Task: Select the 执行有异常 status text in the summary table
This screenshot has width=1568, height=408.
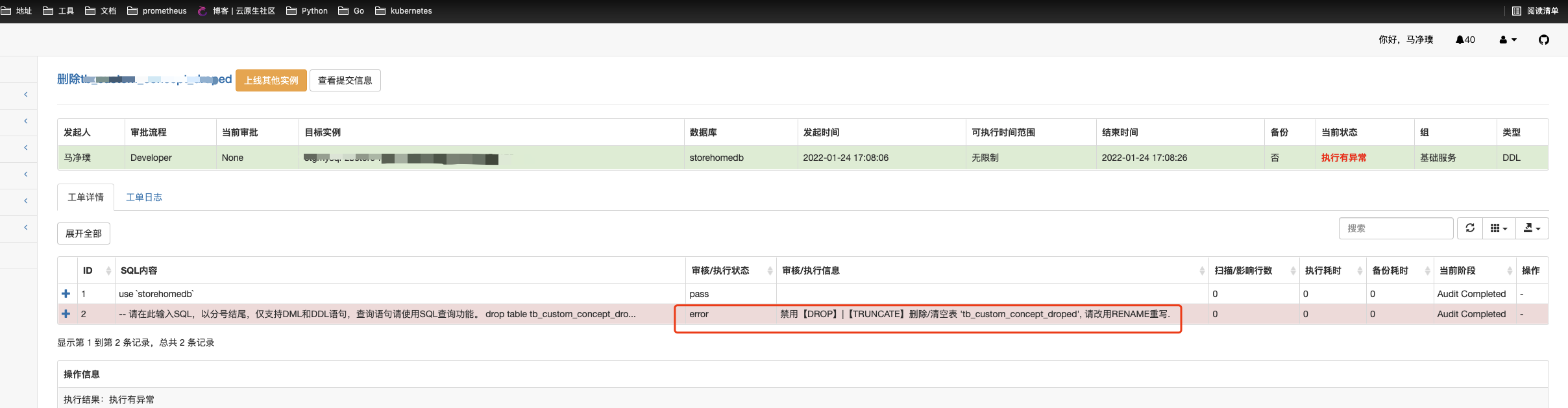Action: tap(1343, 158)
